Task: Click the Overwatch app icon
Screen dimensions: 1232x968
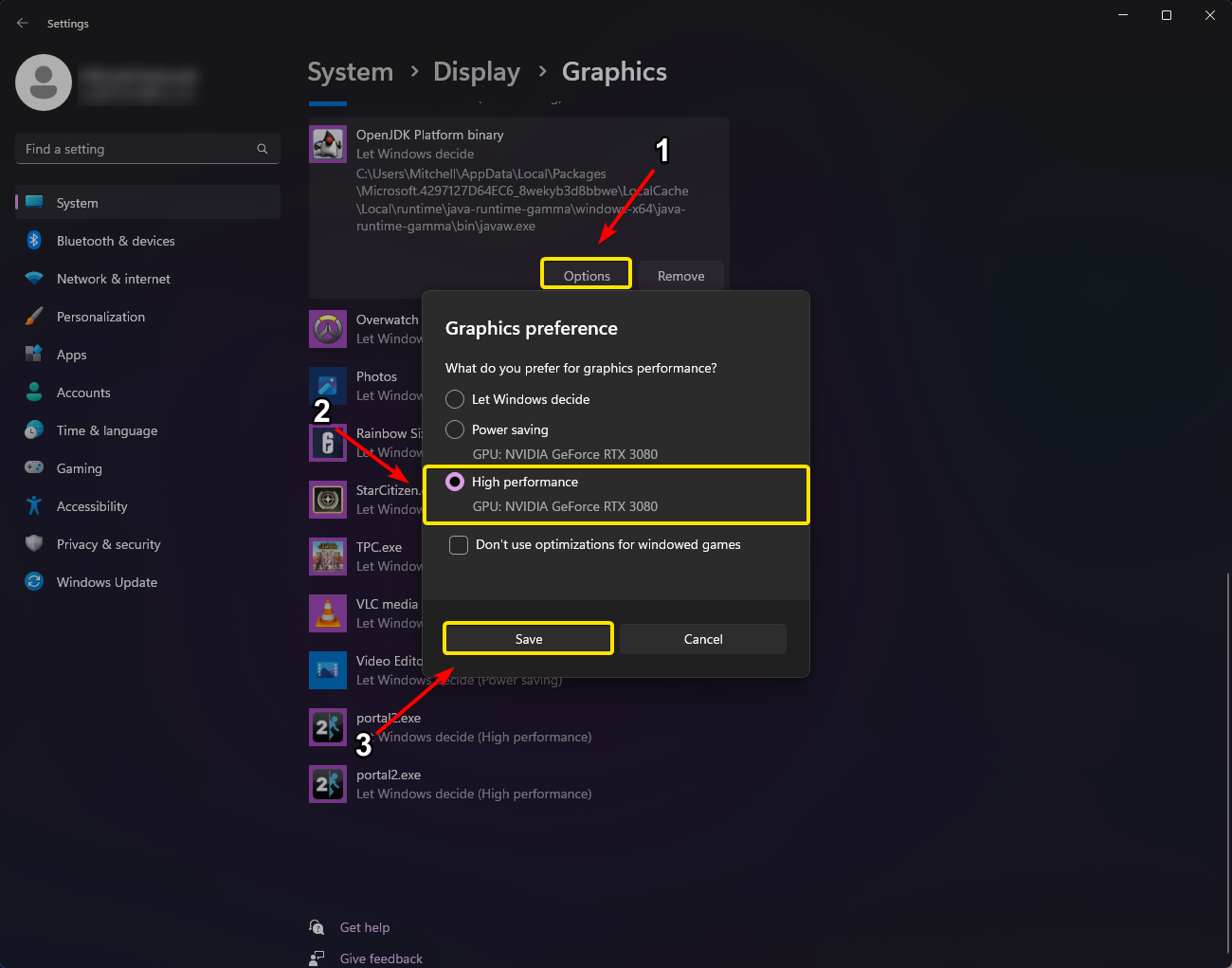Action: (x=328, y=329)
